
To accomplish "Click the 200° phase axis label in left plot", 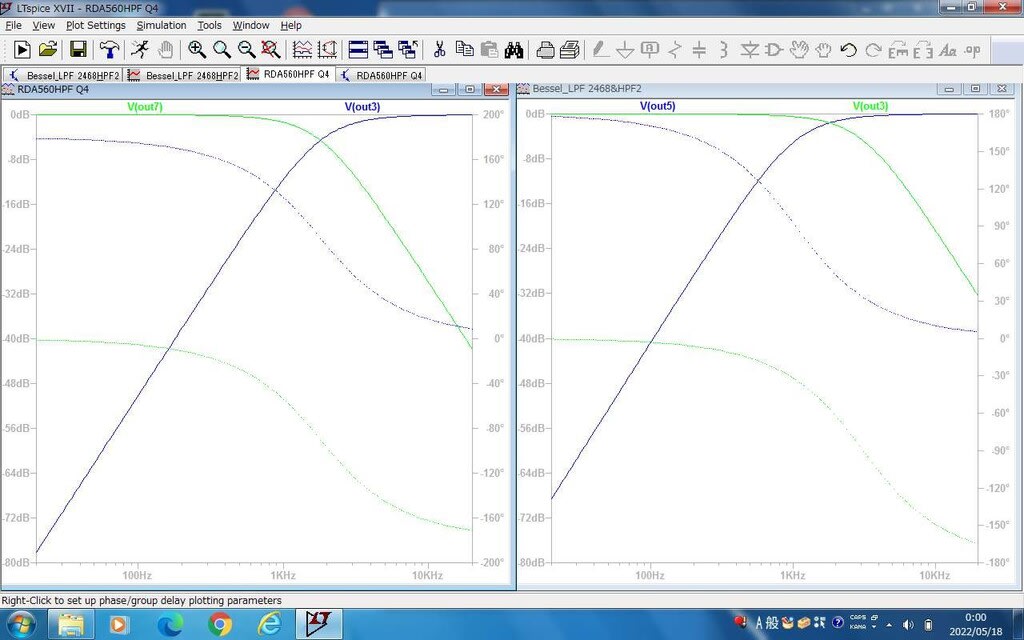I will point(494,114).
